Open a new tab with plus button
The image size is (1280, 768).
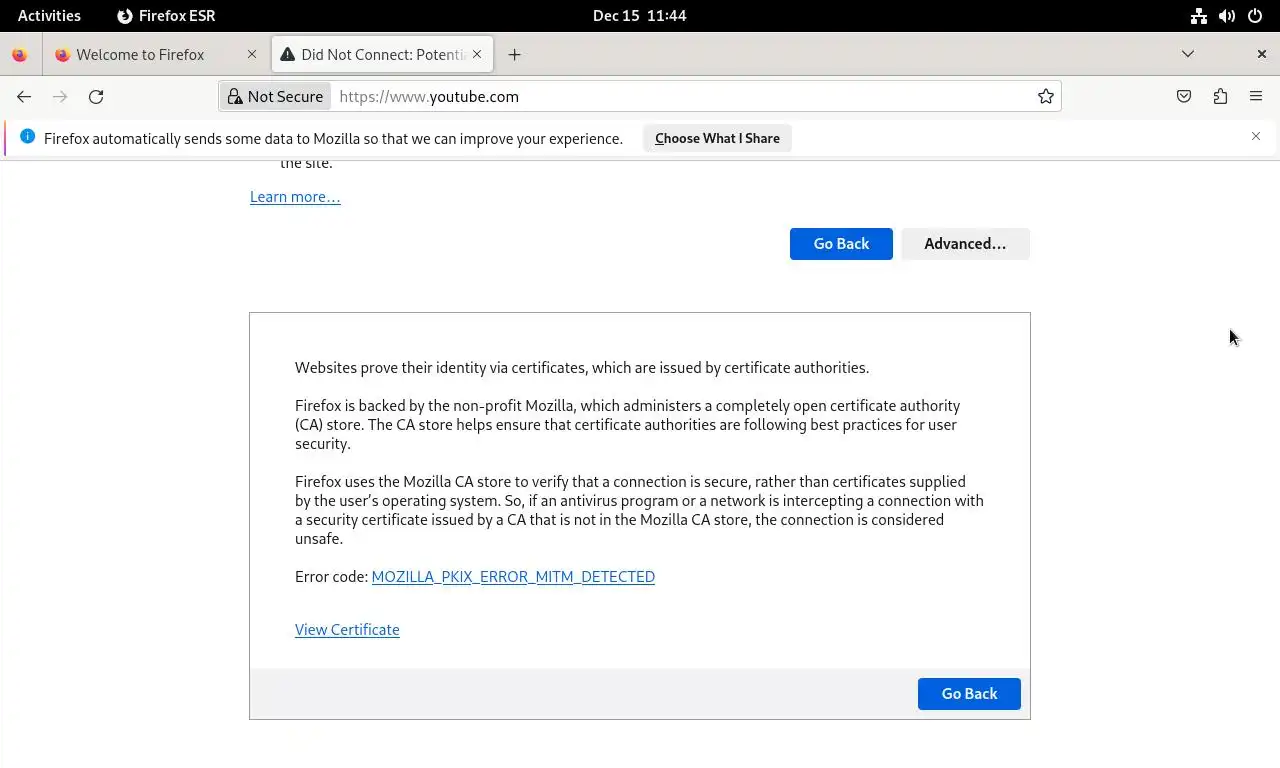click(x=514, y=55)
